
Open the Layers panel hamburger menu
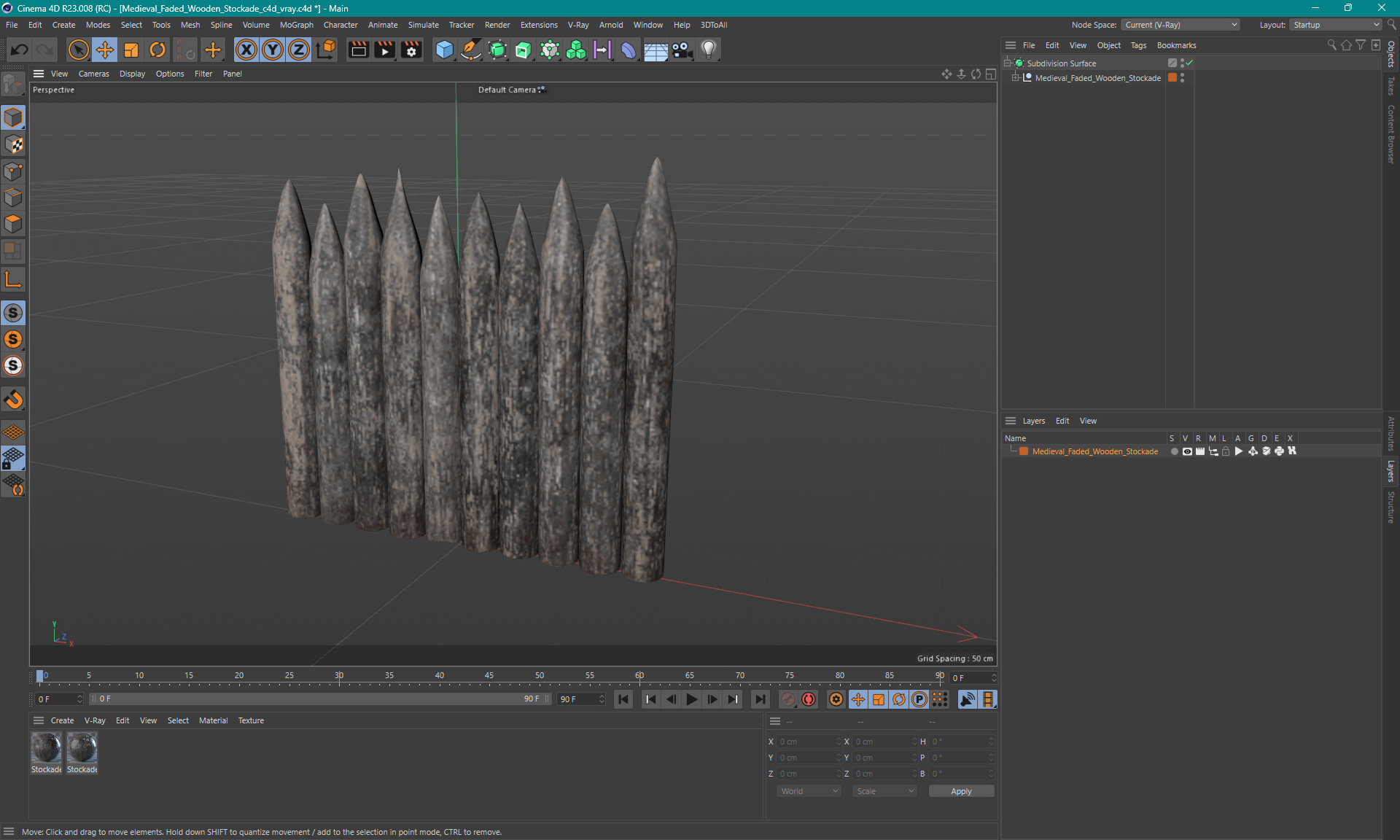point(1011,421)
